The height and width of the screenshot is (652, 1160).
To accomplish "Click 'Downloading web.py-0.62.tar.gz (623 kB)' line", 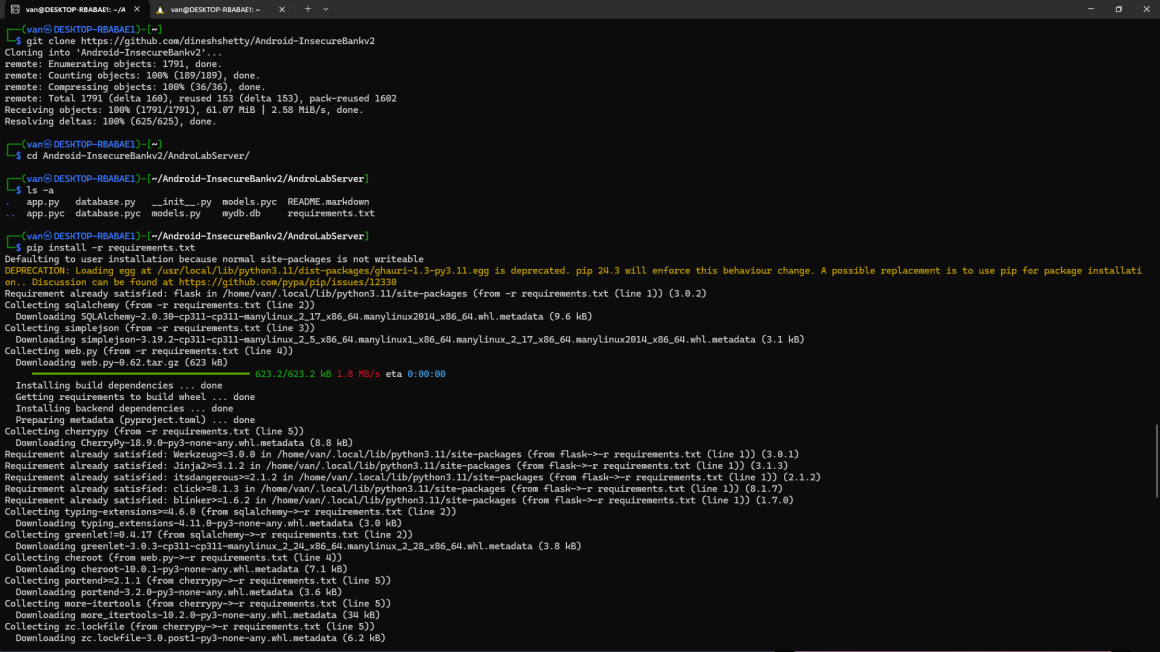I will pos(121,363).
